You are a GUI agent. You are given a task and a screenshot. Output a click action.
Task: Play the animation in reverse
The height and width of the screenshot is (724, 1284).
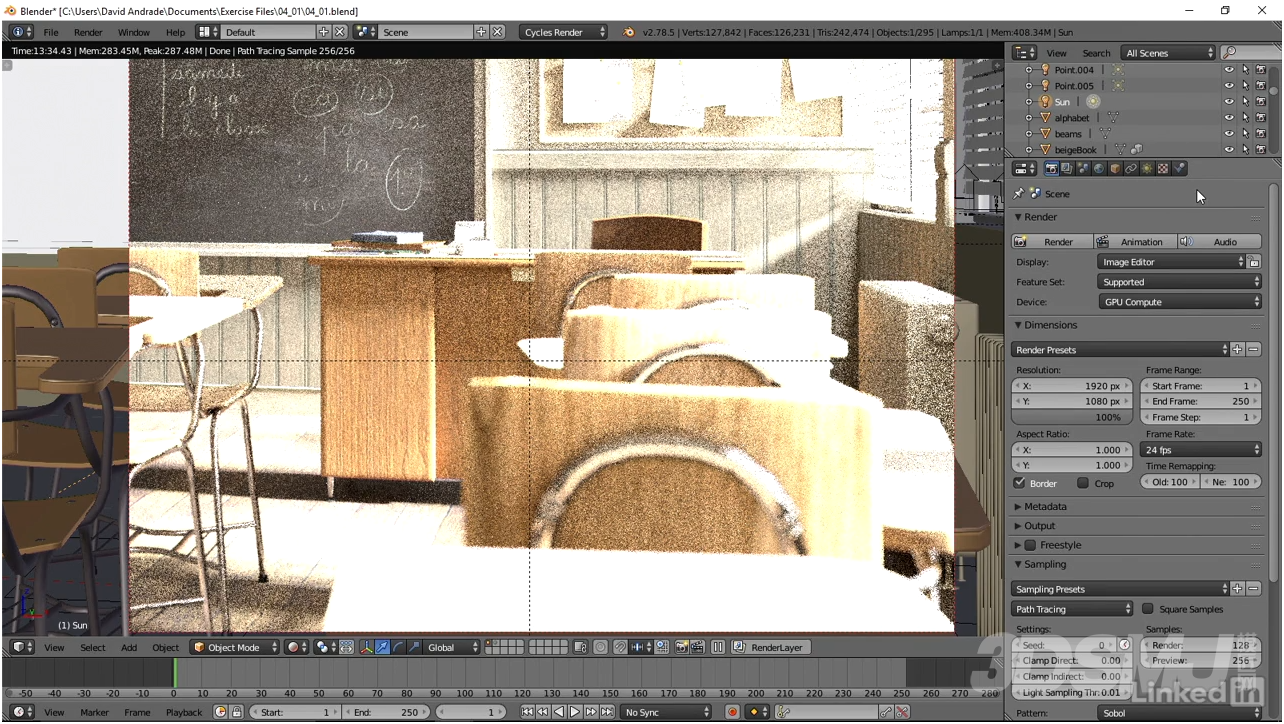[x=559, y=712]
